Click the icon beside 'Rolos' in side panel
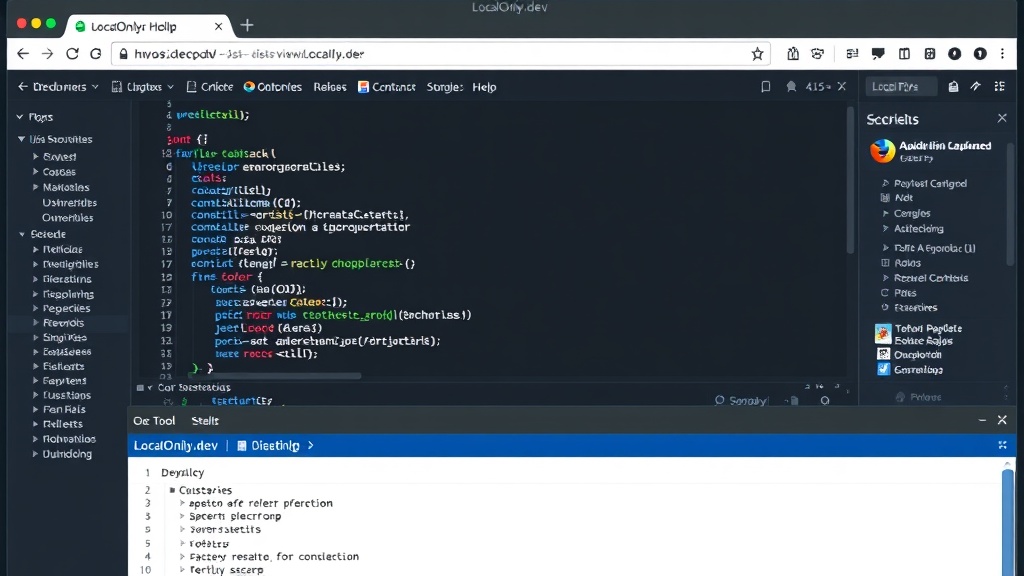The height and width of the screenshot is (576, 1024). tap(886, 263)
